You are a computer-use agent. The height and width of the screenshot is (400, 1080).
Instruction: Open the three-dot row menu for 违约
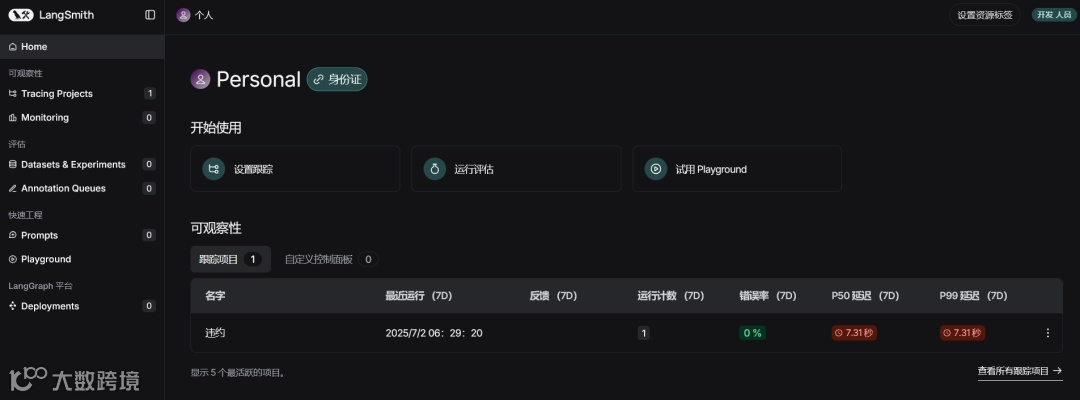tap(1048, 333)
